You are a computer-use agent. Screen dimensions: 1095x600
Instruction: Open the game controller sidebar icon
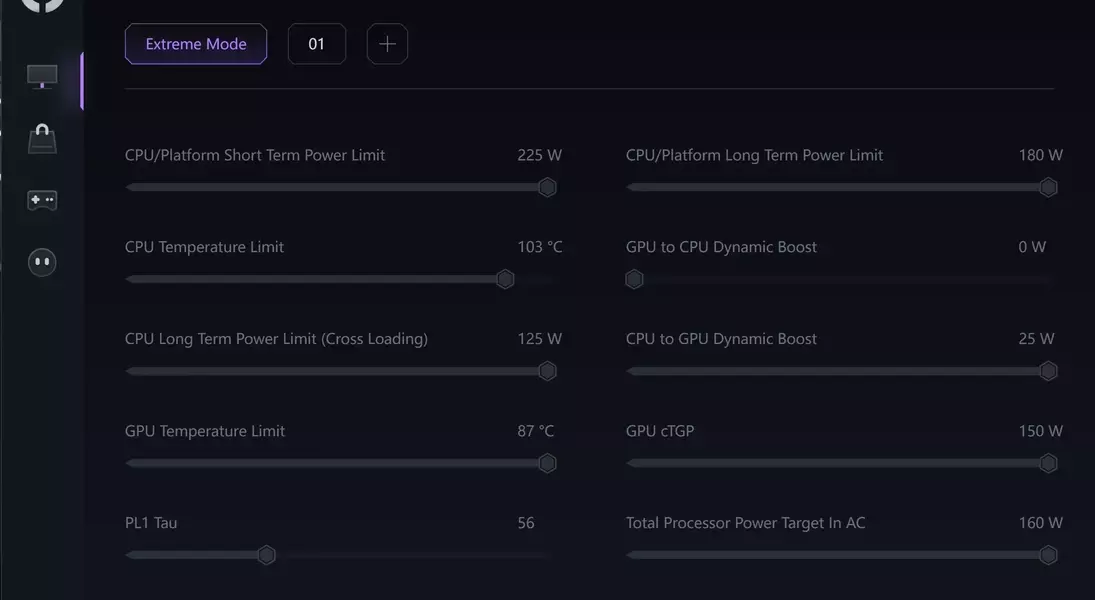42,200
